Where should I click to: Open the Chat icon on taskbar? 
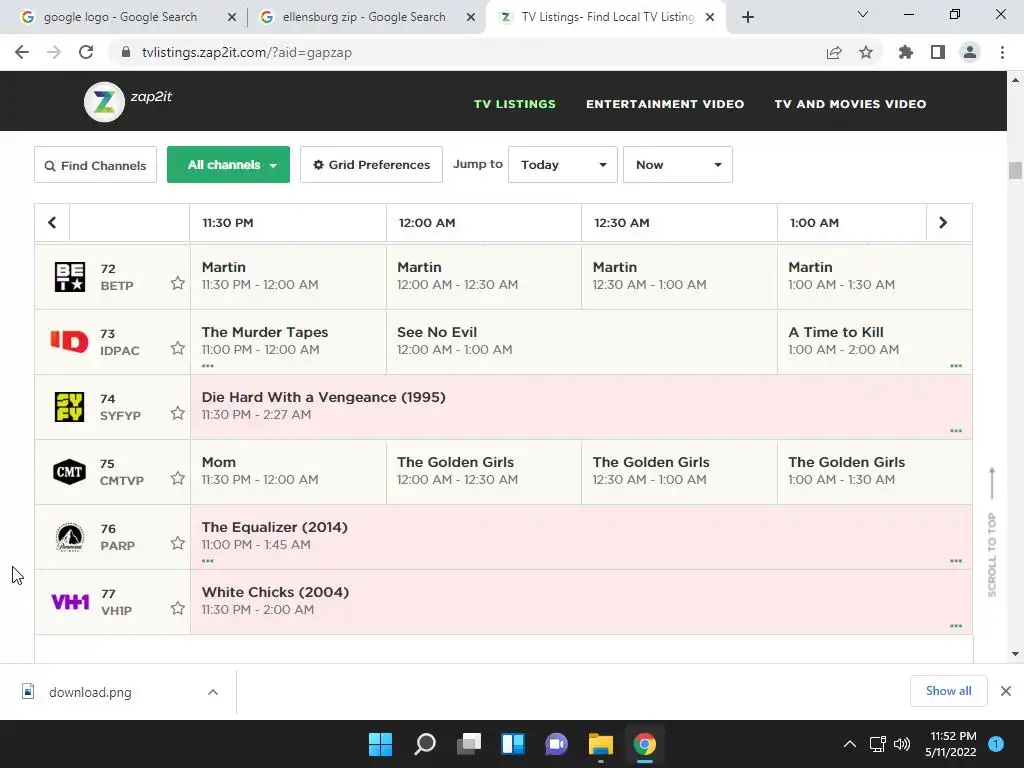(x=556, y=744)
